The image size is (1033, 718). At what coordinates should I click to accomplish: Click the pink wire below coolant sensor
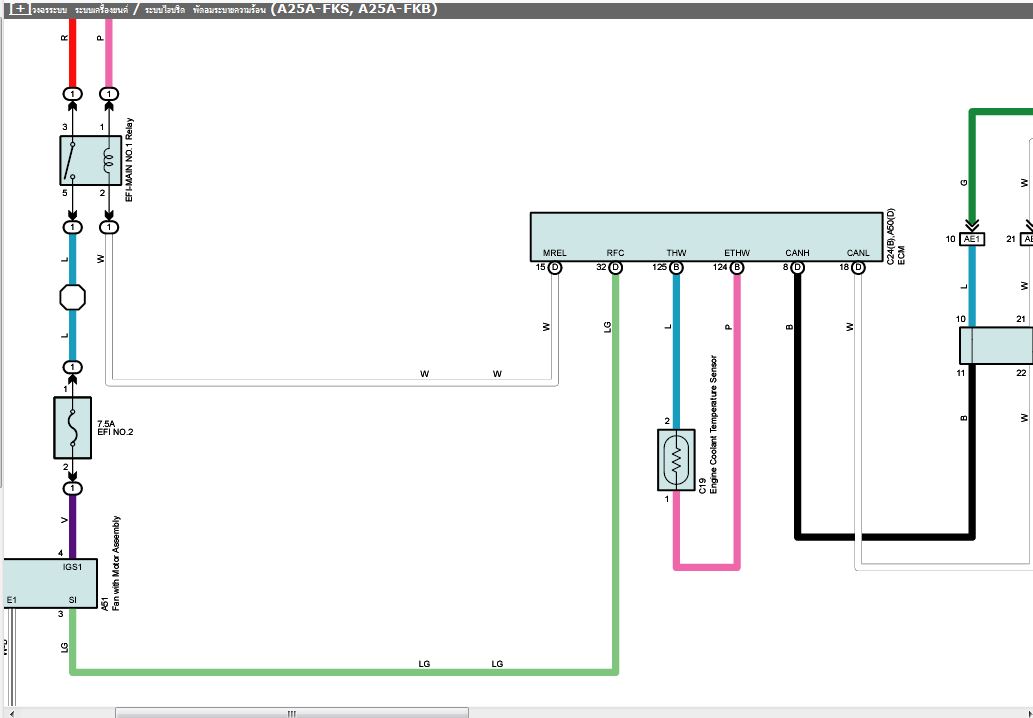pyautogui.click(x=707, y=567)
